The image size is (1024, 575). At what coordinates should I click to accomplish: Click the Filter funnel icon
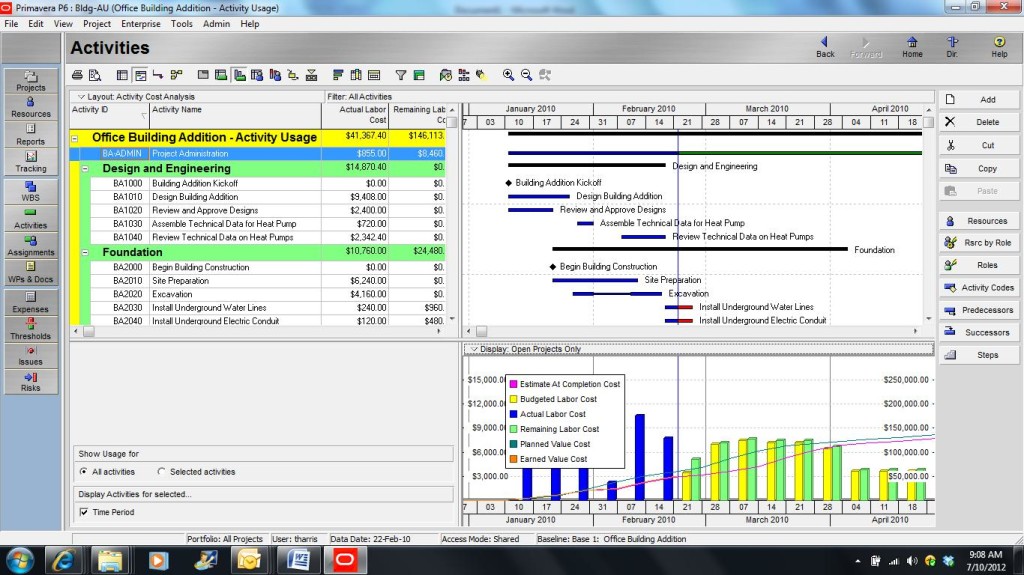tap(400, 75)
